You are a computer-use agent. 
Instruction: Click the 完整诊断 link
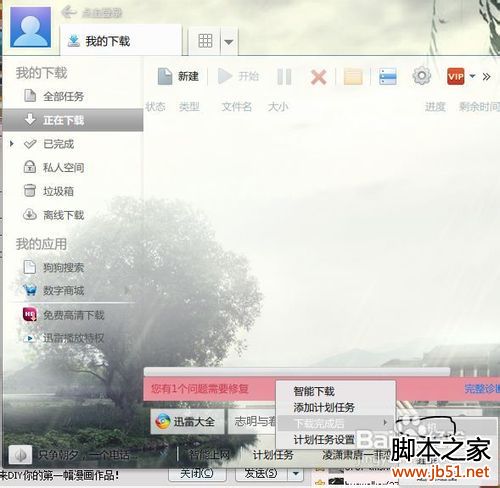(482, 389)
